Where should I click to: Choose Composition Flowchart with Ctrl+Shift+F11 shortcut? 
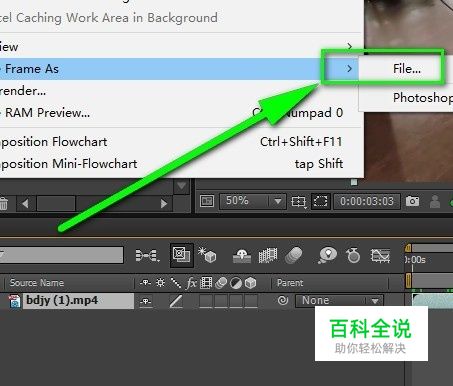180,142
